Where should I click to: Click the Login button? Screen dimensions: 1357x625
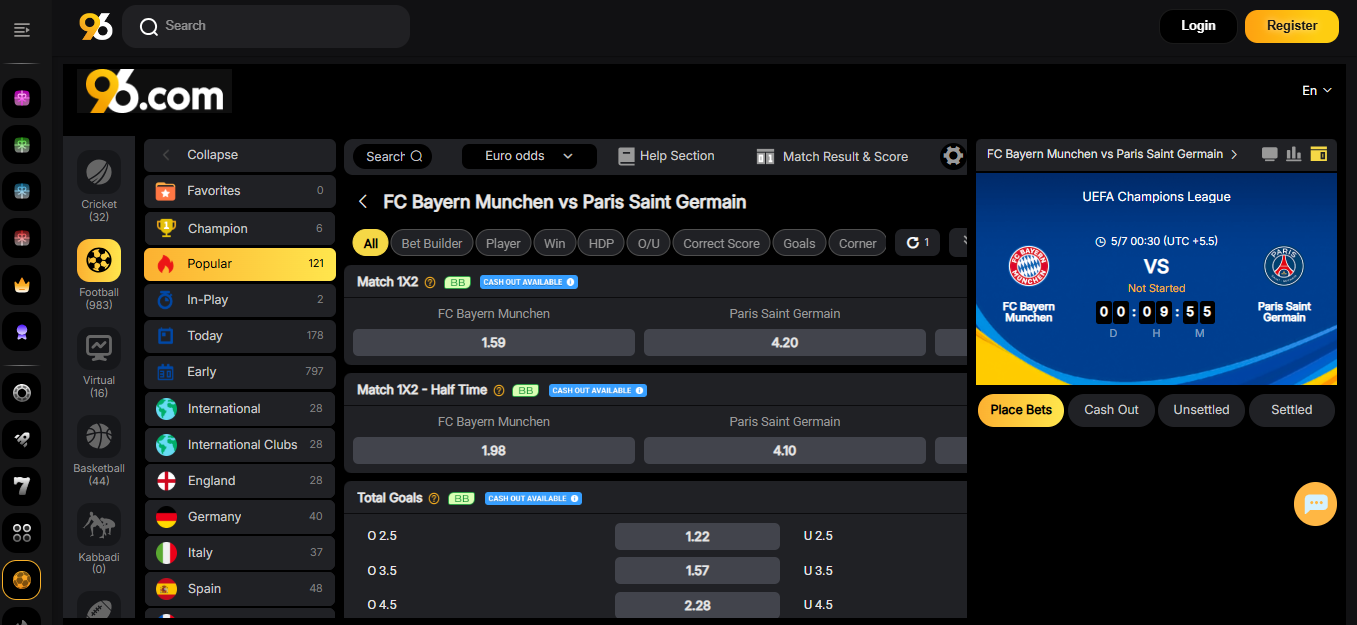click(1198, 26)
